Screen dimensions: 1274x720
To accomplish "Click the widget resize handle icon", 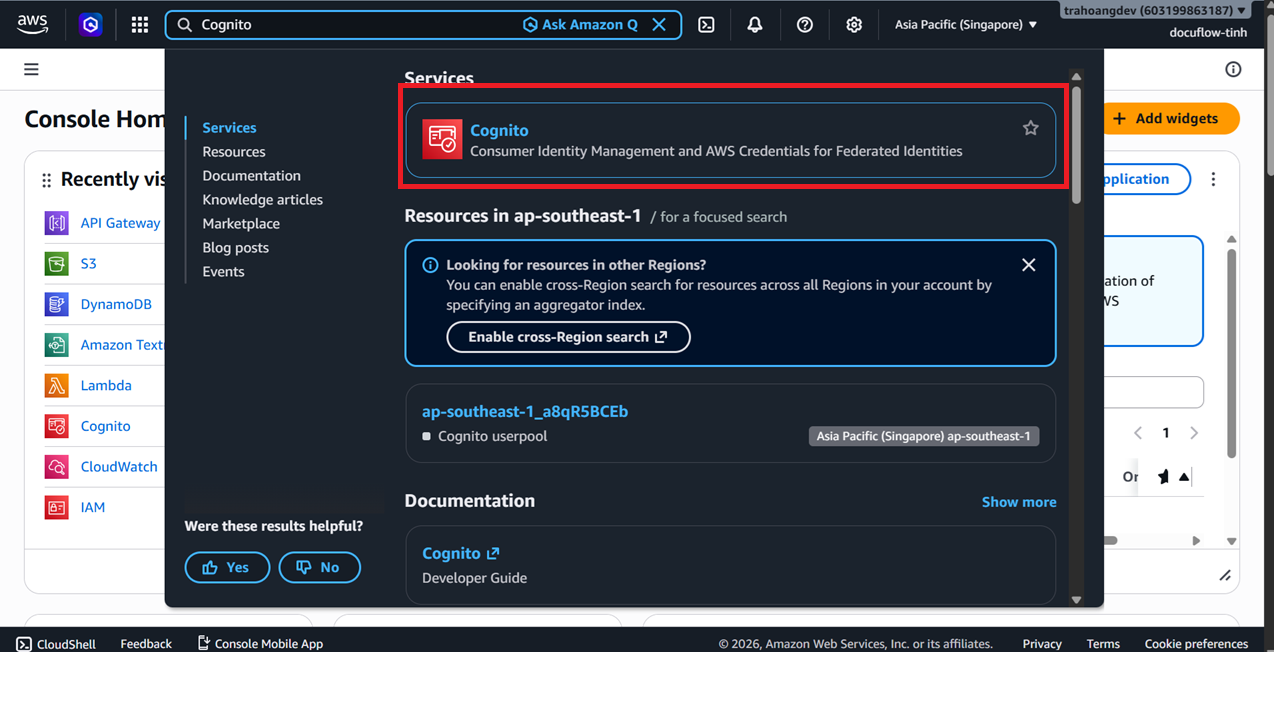I will (x=1225, y=575).
